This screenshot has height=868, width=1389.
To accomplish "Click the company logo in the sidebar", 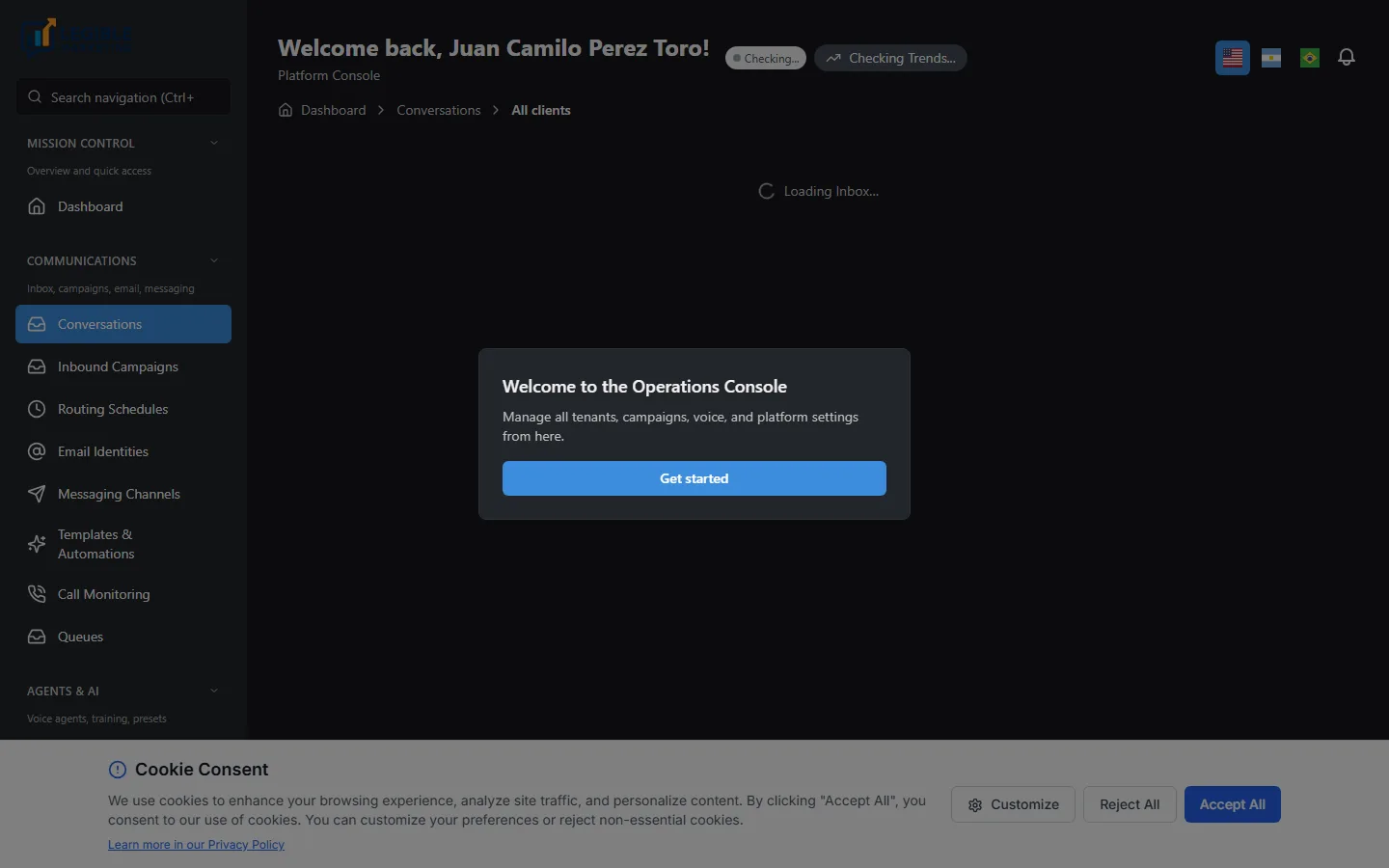I will (76, 38).
